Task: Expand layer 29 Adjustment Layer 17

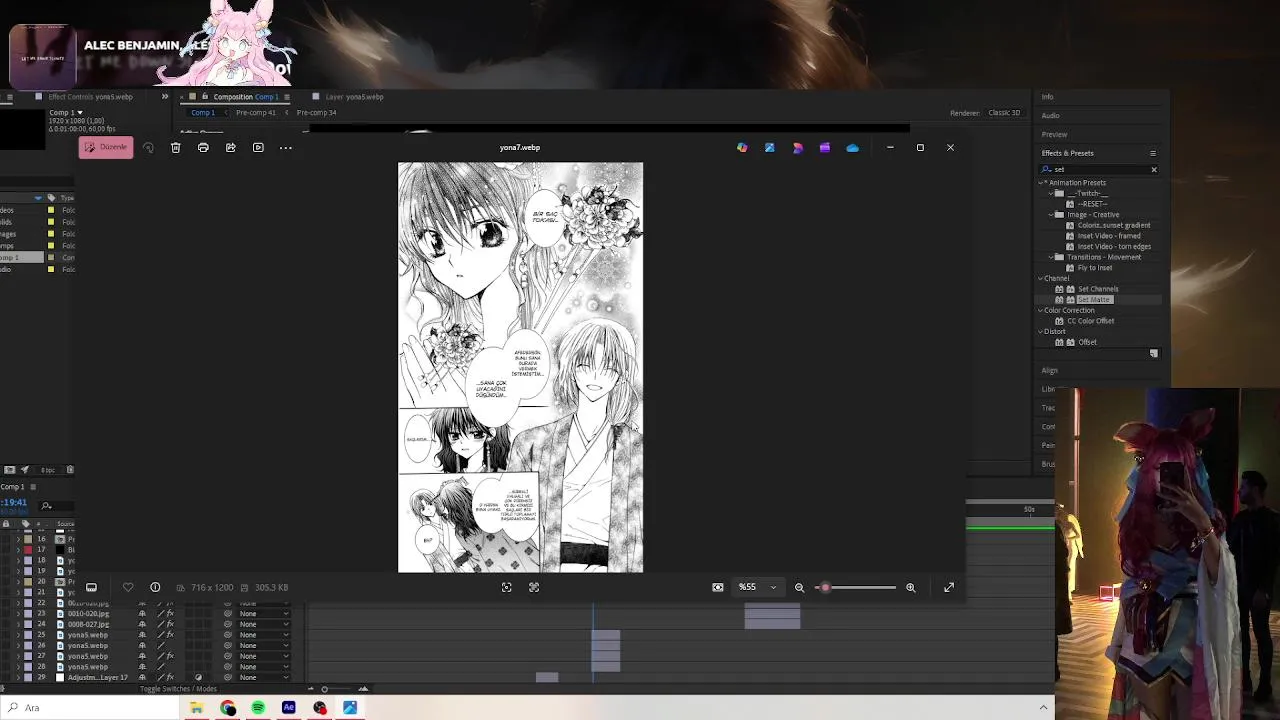Action: coord(18,677)
